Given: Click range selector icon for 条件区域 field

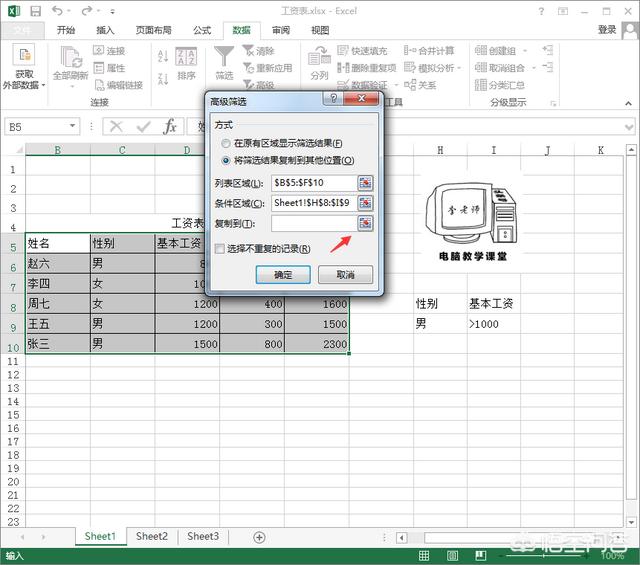Looking at the screenshot, I should [365, 203].
